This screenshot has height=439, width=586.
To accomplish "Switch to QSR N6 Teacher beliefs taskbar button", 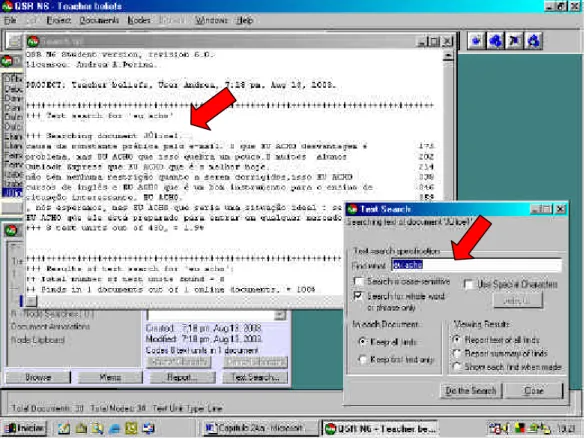I will click(x=380, y=429).
